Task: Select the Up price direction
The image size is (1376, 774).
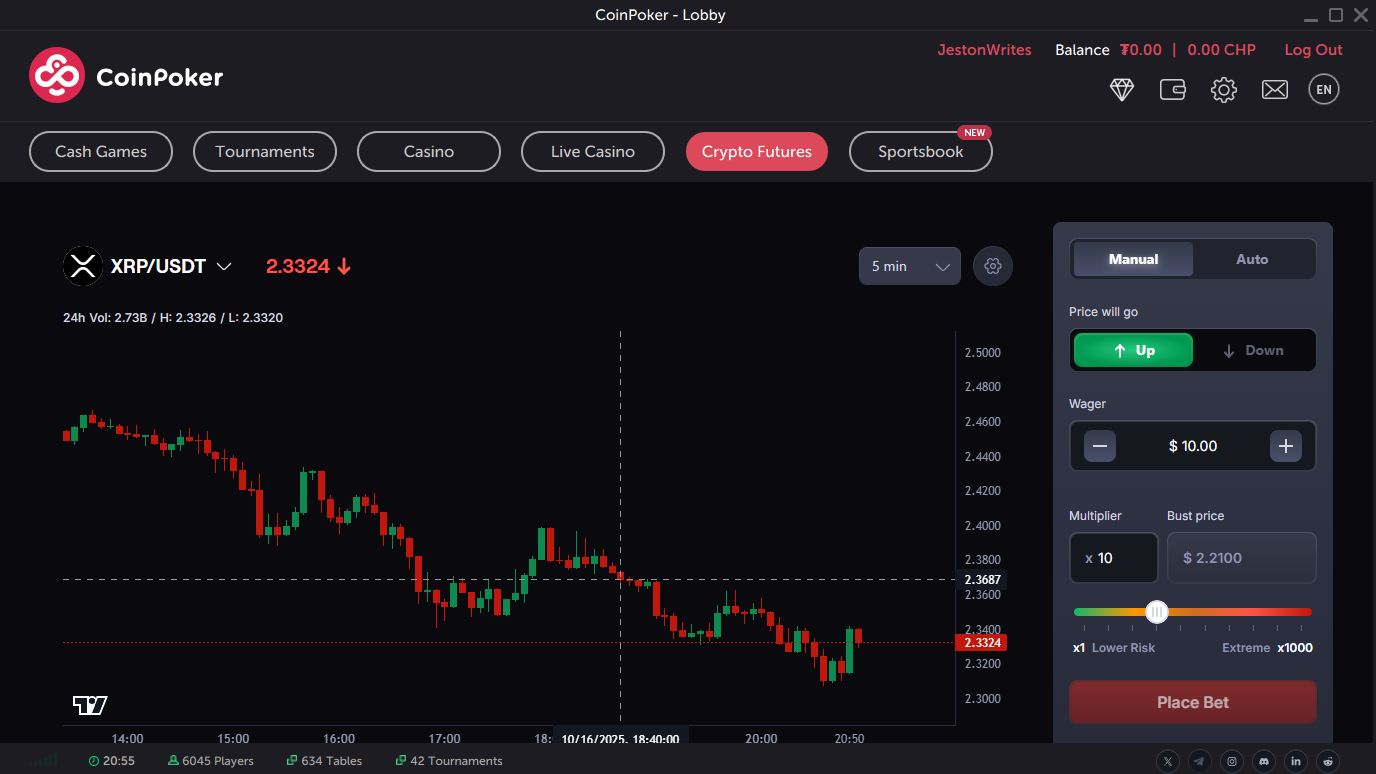Action: (1132, 350)
